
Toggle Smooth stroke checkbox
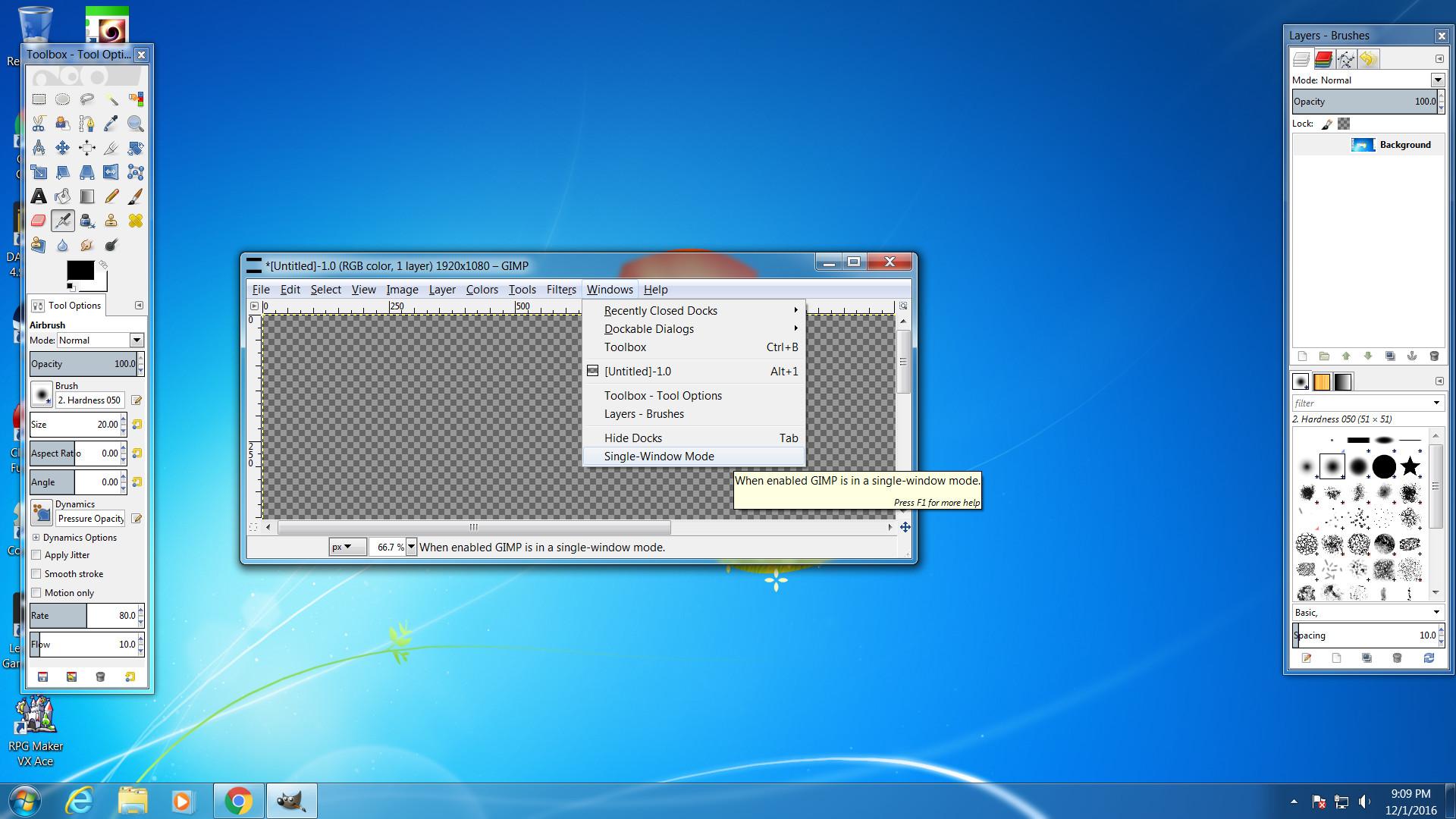pyautogui.click(x=36, y=574)
